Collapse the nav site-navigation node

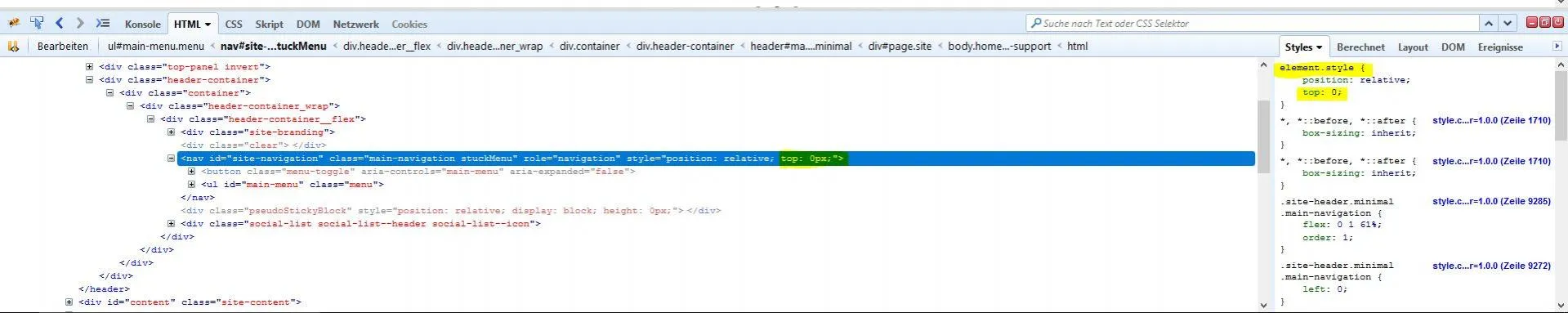click(171, 159)
